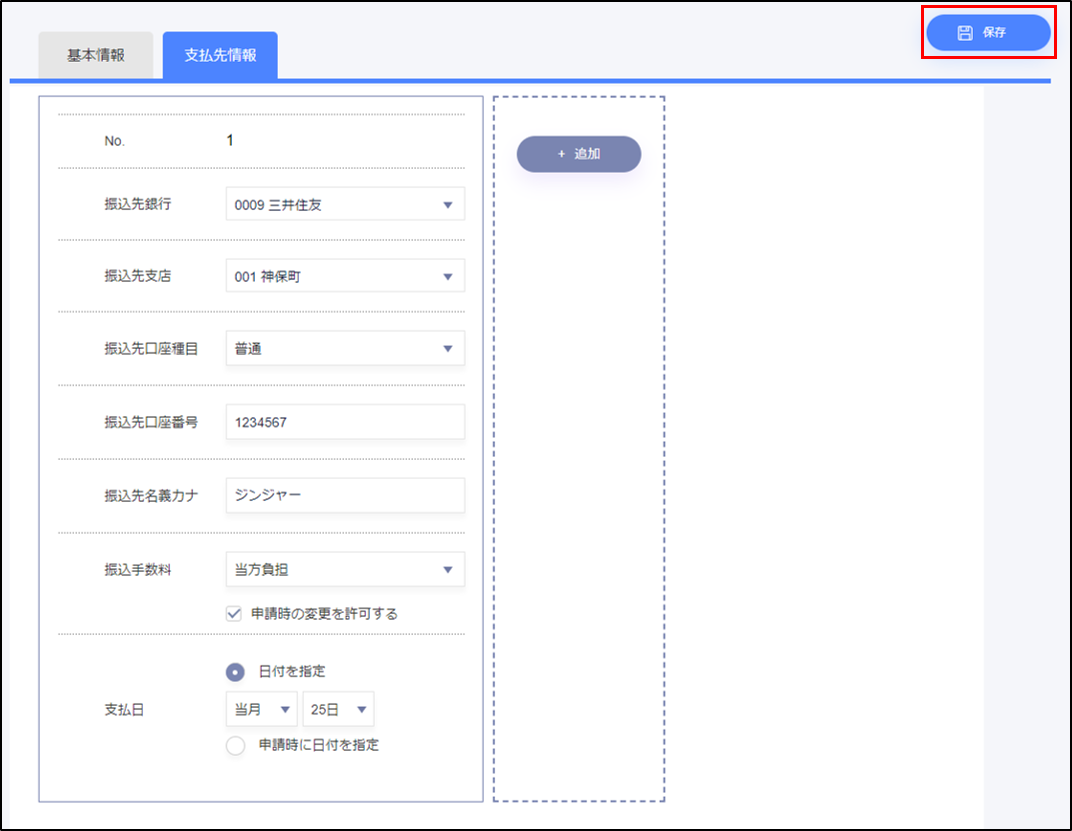Click the floppy disk icon on 保存
The image size is (1072, 831).
[x=965, y=33]
